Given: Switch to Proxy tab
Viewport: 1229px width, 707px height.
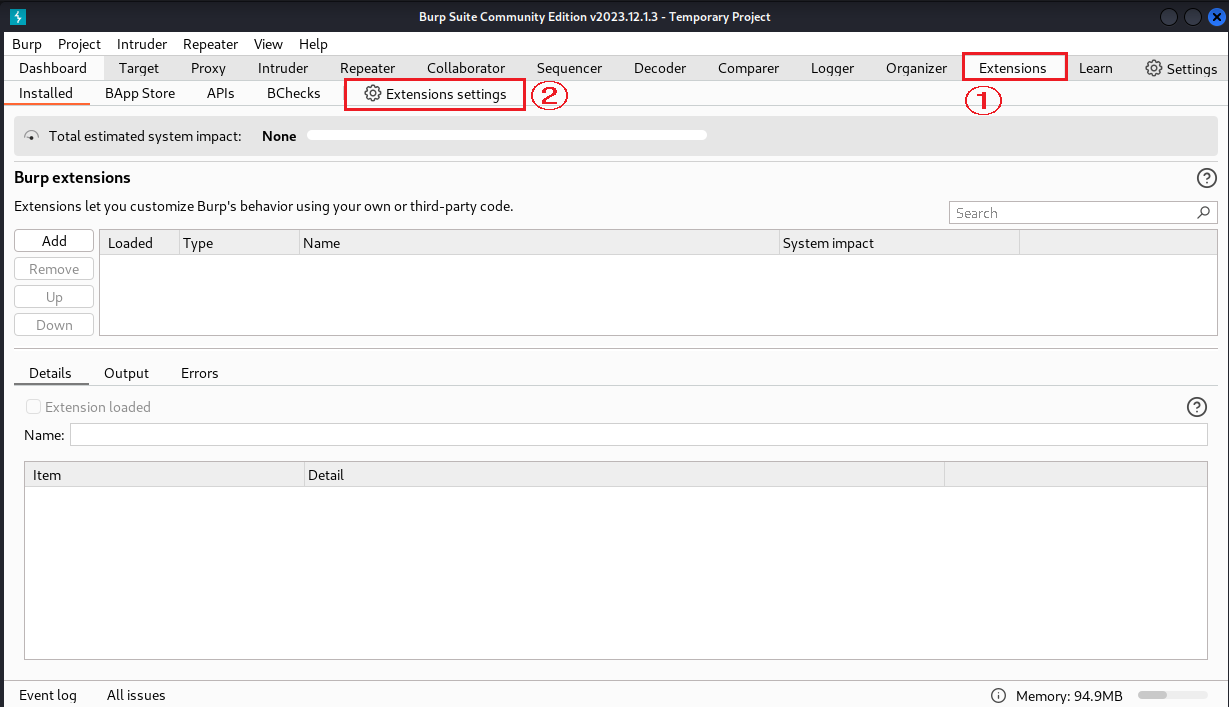Looking at the screenshot, I should (208, 68).
